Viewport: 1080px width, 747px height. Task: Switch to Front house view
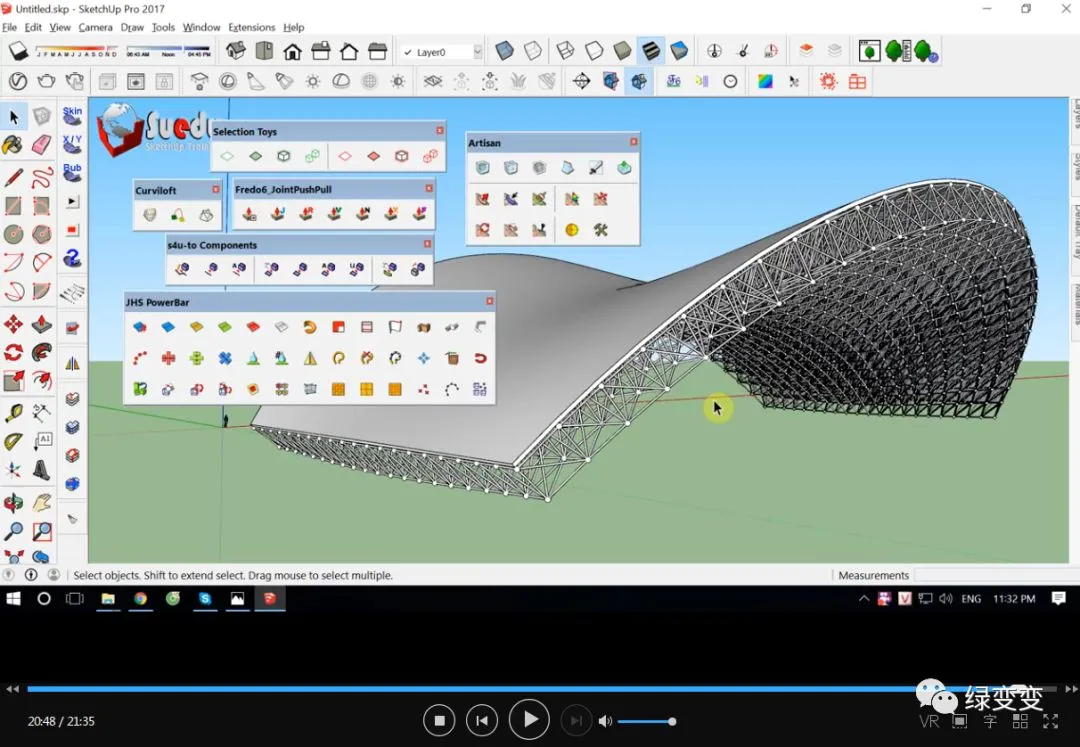click(292, 51)
